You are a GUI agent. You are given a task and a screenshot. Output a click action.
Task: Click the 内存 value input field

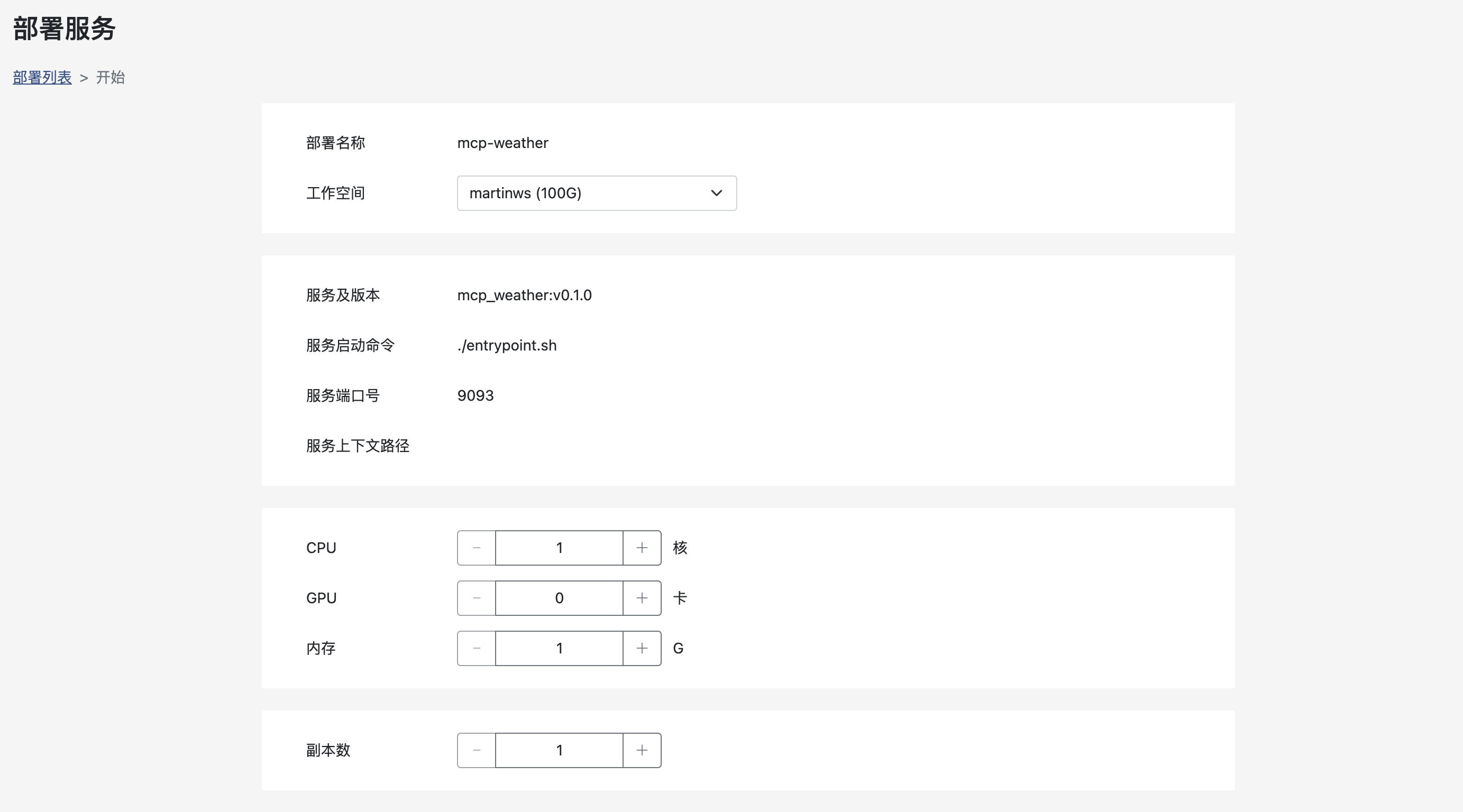click(559, 649)
